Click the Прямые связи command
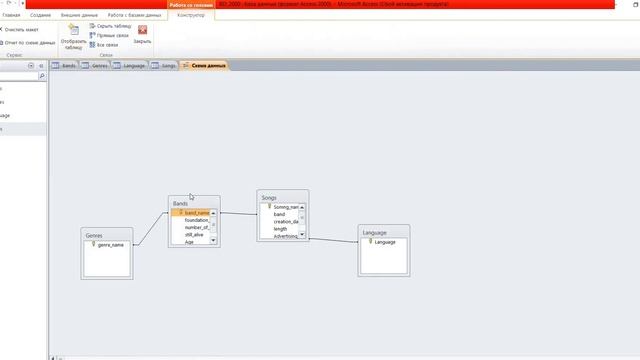Viewport: 640px width, 360px height. point(109,36)
